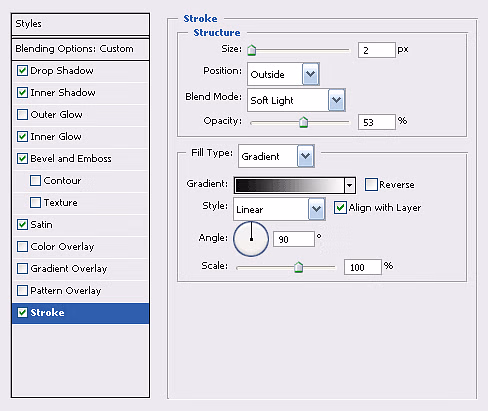This screenshot has height=411, width=488.
Task: Select the Contour sub-entry
Action: click(x=62, y=181)
